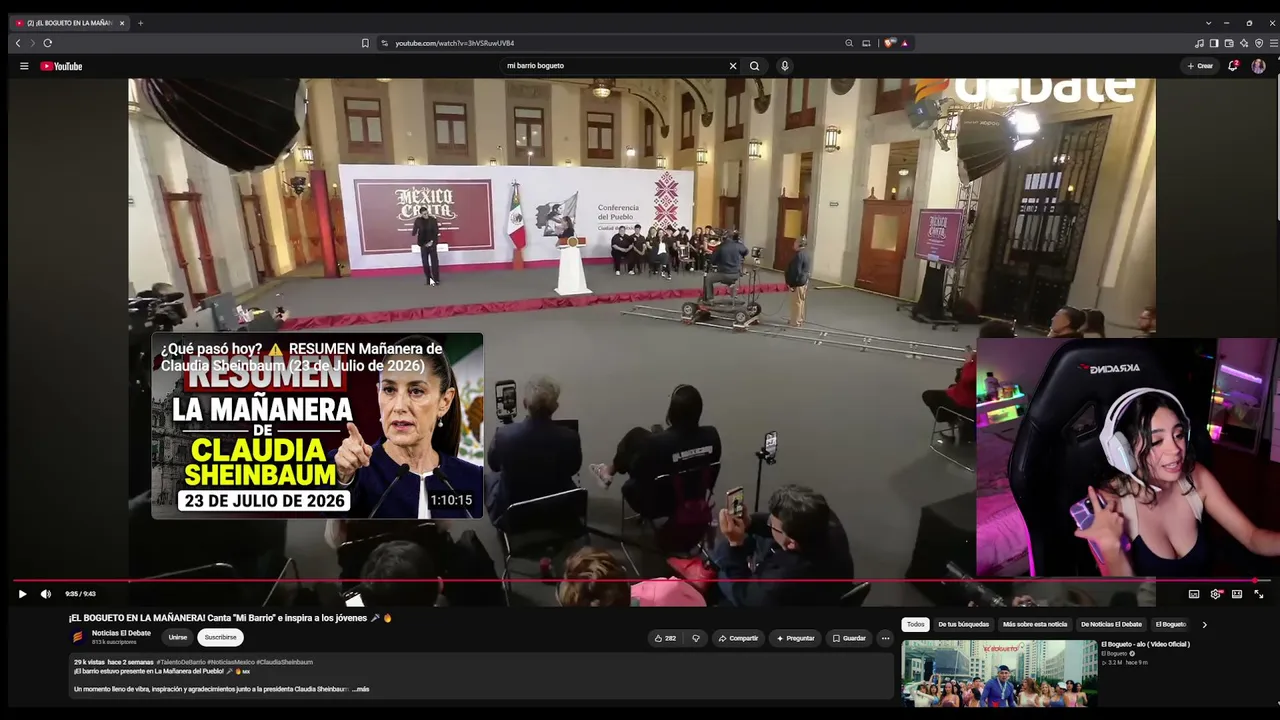Screen dimensions: 1280x720
Task: Open the zoom magnifier in the address bar
Action: pyautogui.click(x=849, y=43)
